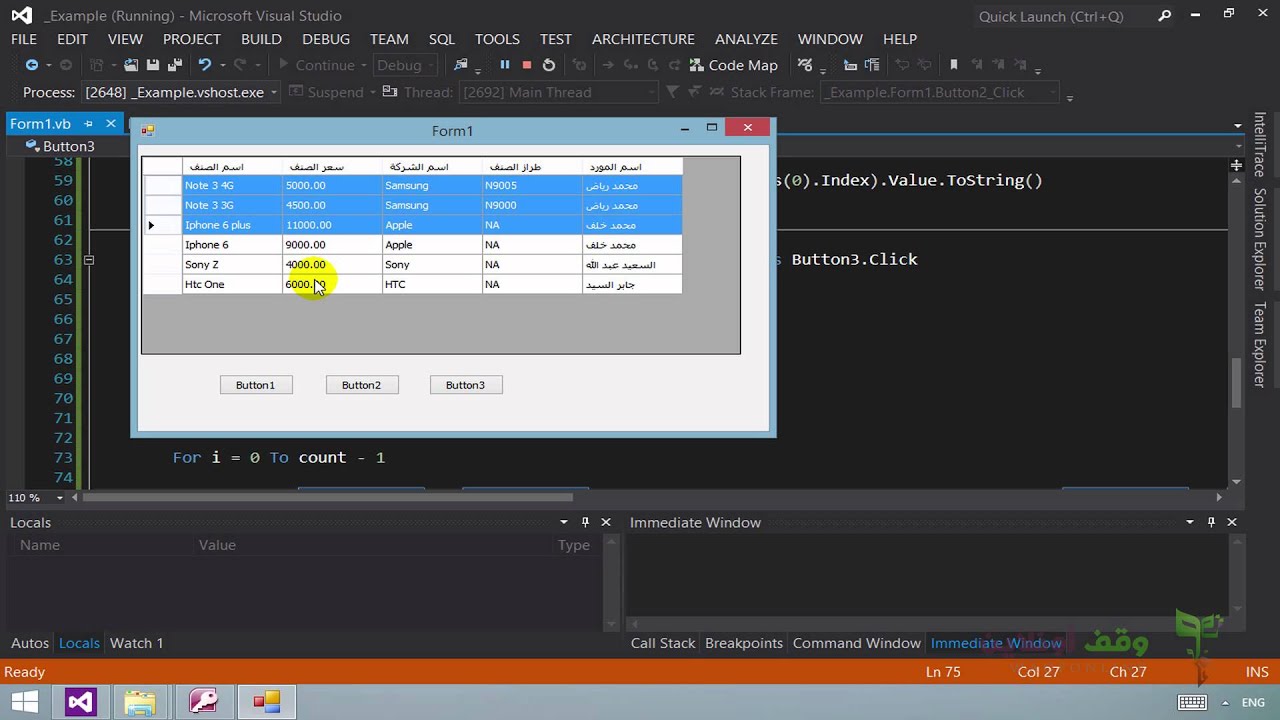
Task: Open the Locals window position dropdown
Action: pyautogui.click(x=566, y=522)
